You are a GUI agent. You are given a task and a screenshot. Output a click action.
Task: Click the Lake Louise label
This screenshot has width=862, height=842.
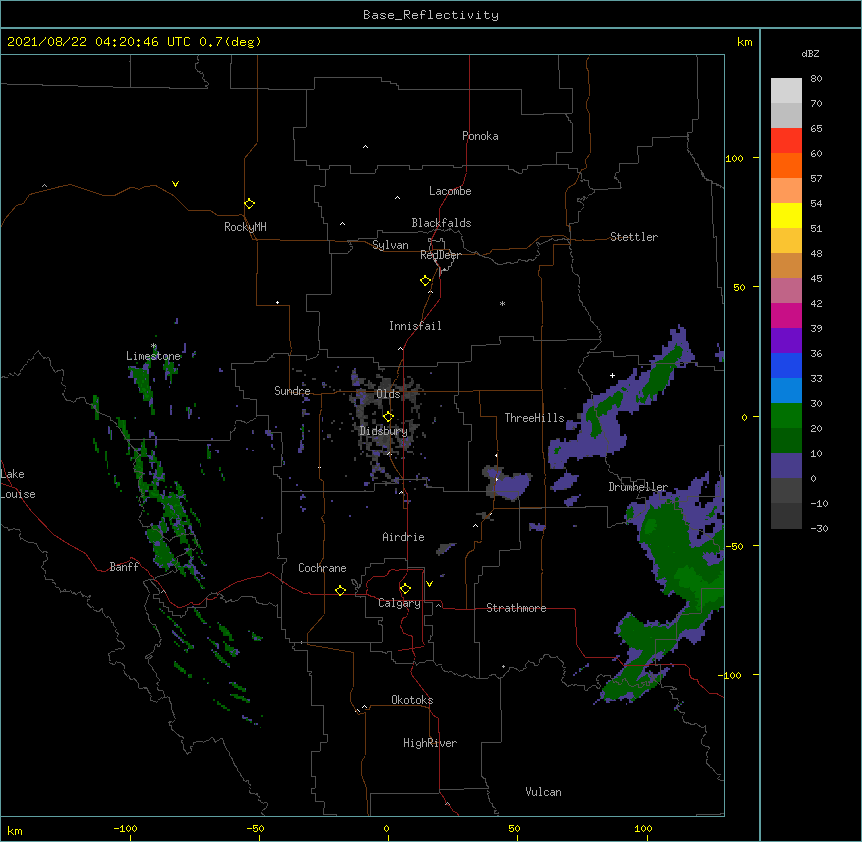tap(18, 484)
